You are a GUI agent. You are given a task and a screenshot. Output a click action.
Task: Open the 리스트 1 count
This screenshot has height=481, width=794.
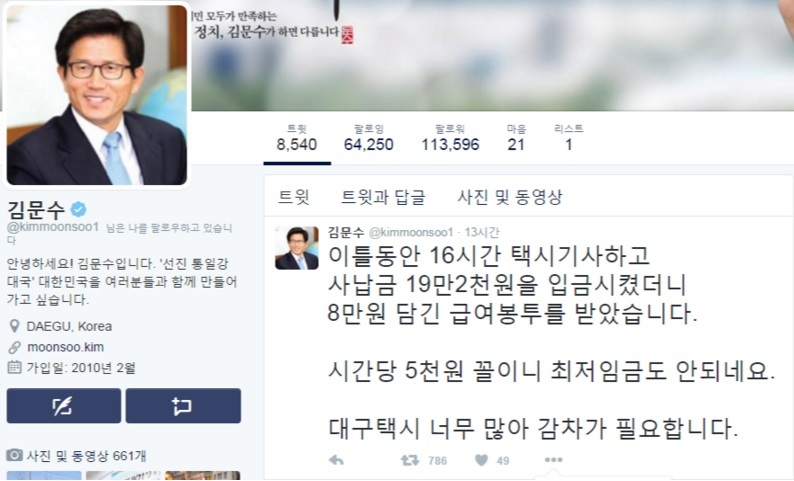point(569,138)
